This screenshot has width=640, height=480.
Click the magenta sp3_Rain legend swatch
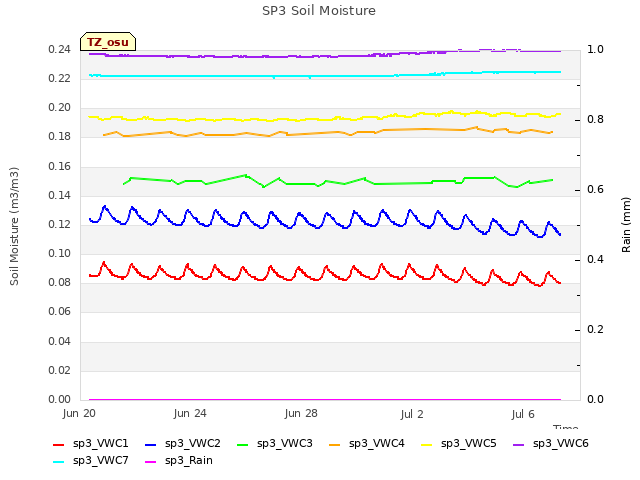[x=151, y=462]
